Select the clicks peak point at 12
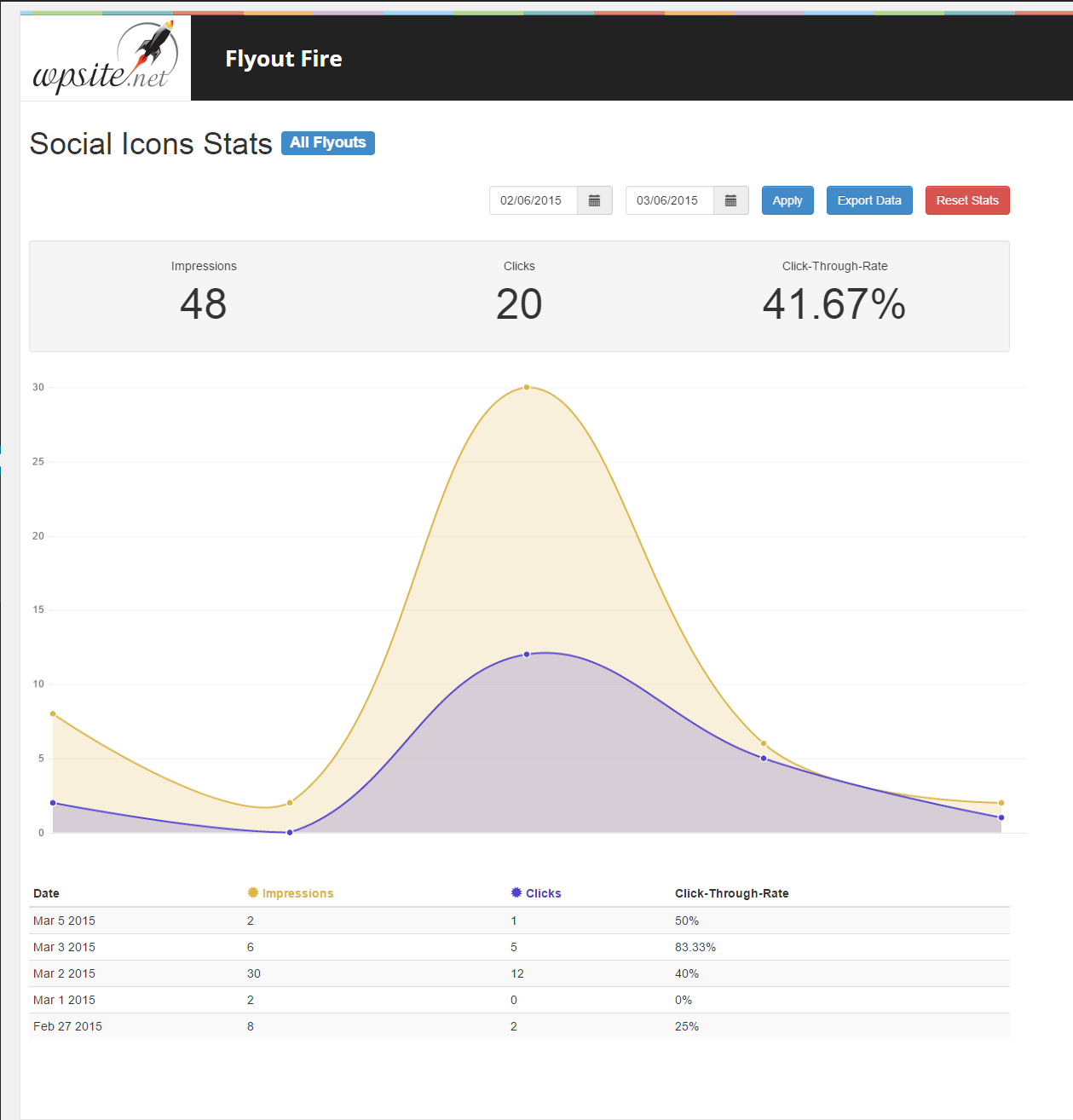Screen dimensions: 1073x1120 click(527, 655)
